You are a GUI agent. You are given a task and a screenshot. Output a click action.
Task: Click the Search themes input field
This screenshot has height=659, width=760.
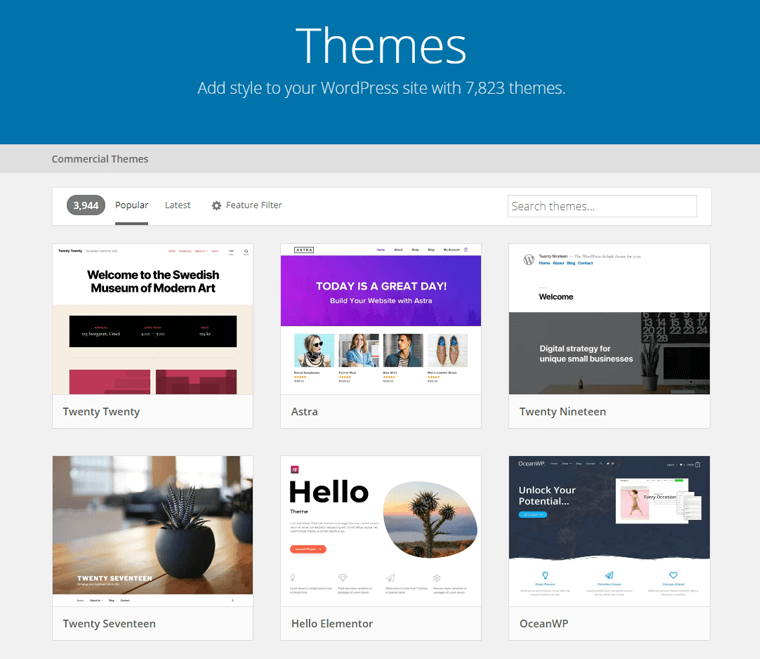click(602, 206)
